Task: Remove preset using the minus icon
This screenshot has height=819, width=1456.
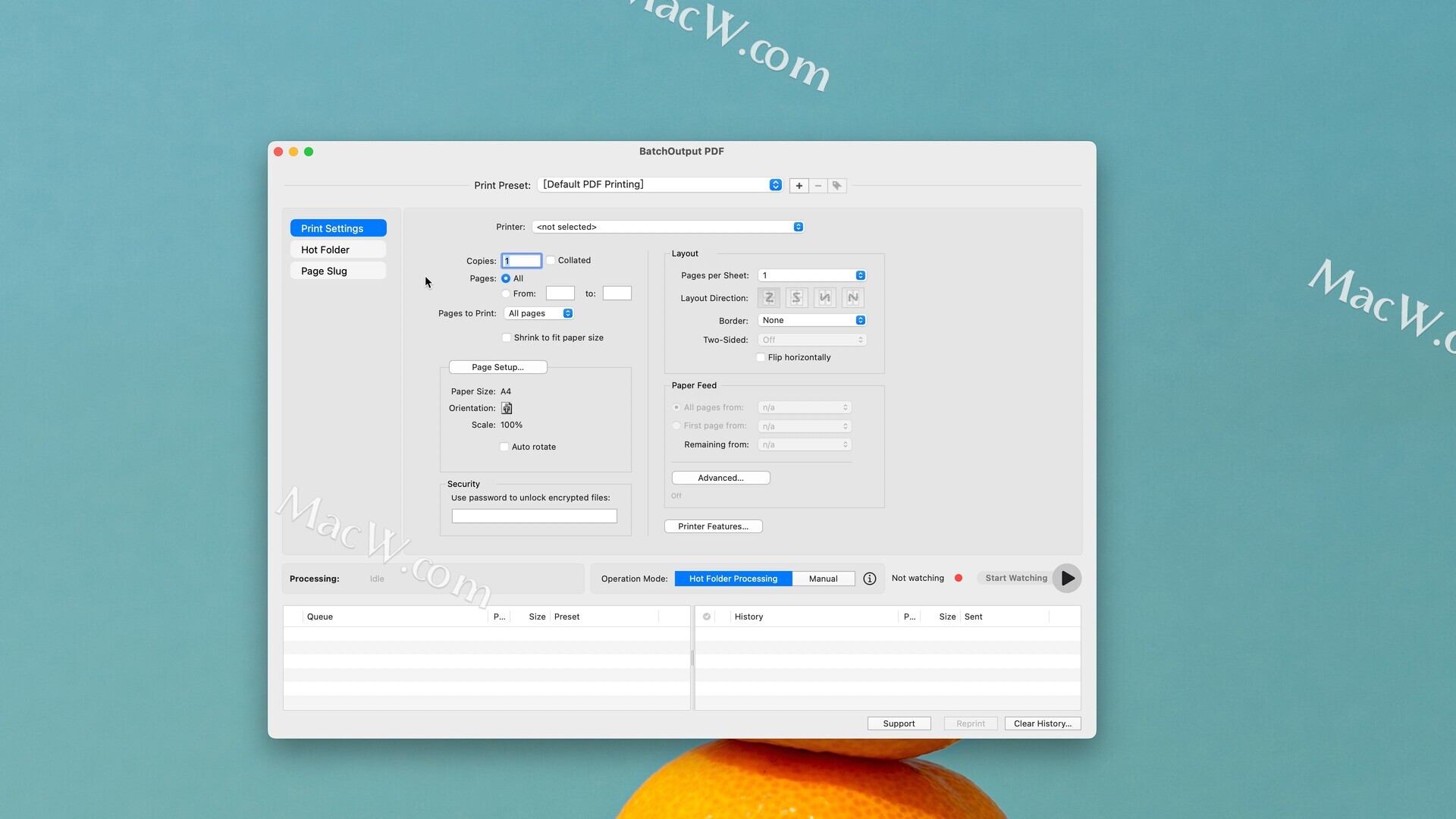Action: pos(818,186)
